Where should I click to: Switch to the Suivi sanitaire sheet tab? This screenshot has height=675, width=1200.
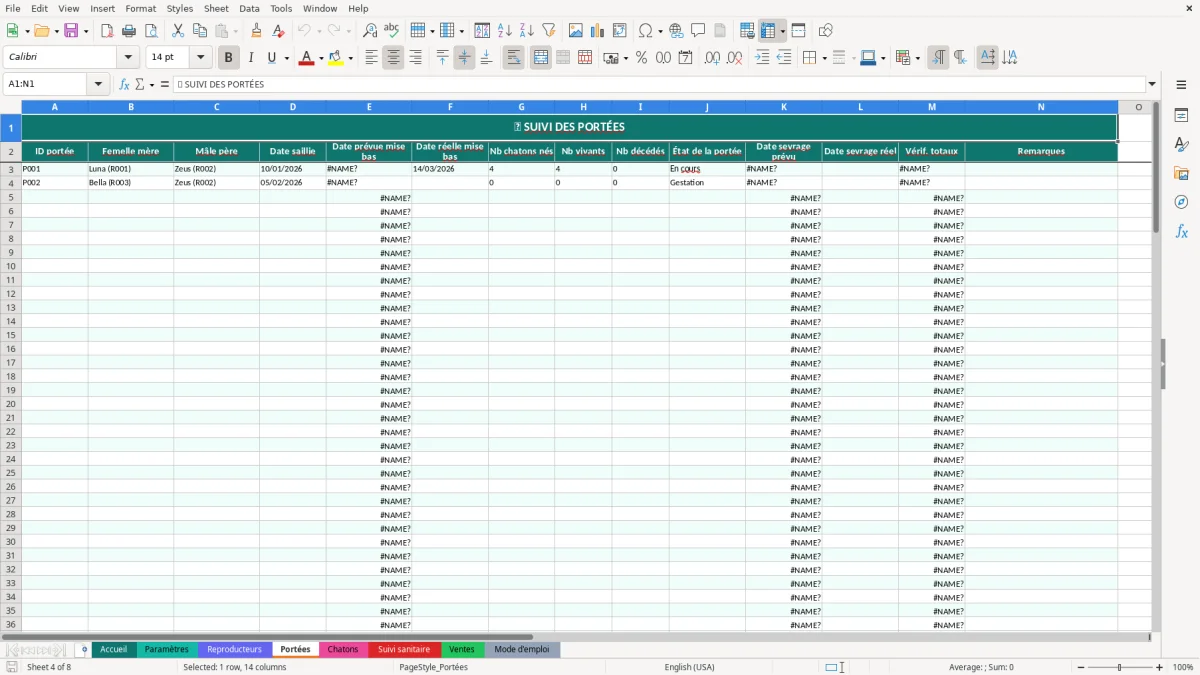[404, 649]
